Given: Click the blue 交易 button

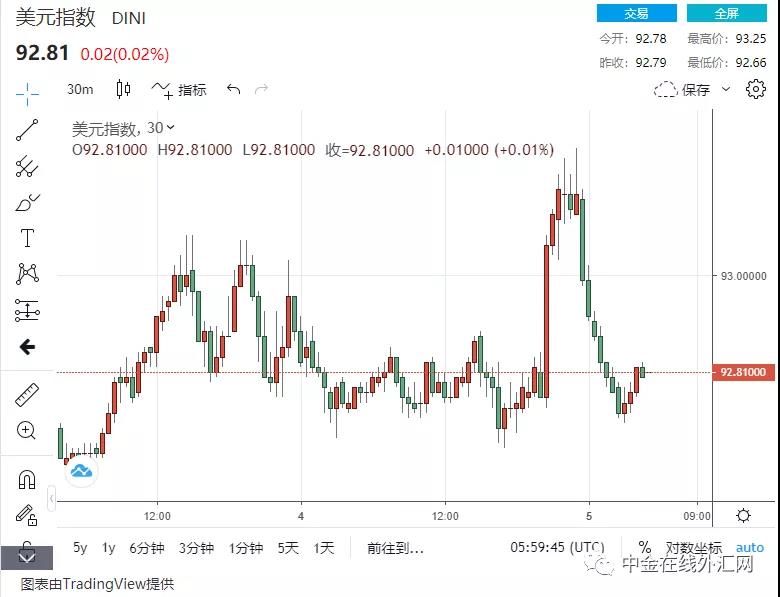Looking at the screenshot, I should (637, 13).
